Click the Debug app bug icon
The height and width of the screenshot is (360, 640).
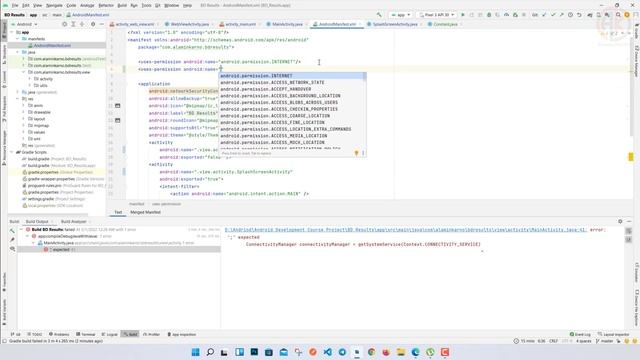[489, 15]
